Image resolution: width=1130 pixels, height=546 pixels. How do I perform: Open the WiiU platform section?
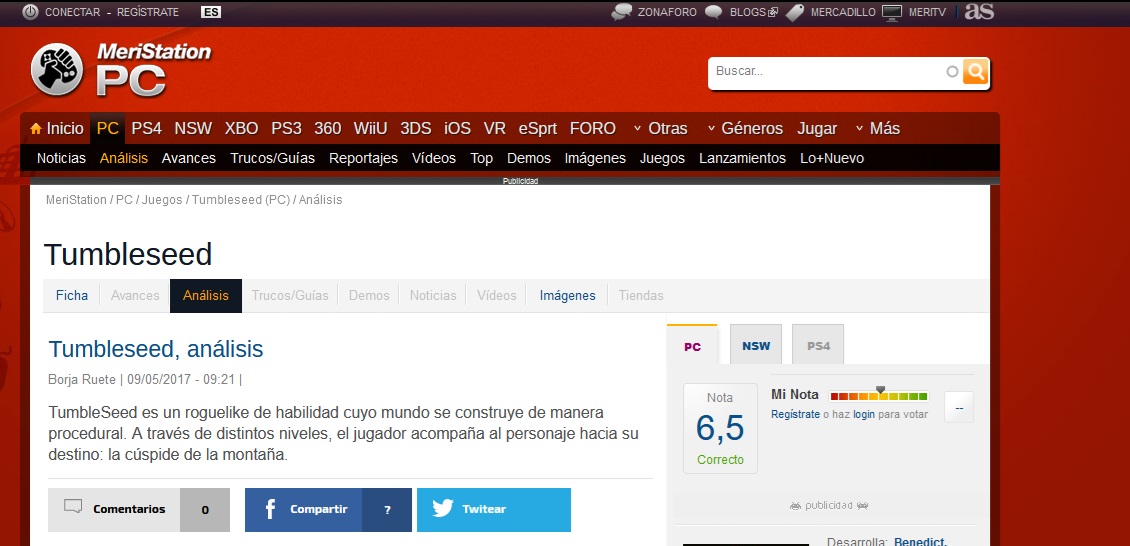pos(370,129)
